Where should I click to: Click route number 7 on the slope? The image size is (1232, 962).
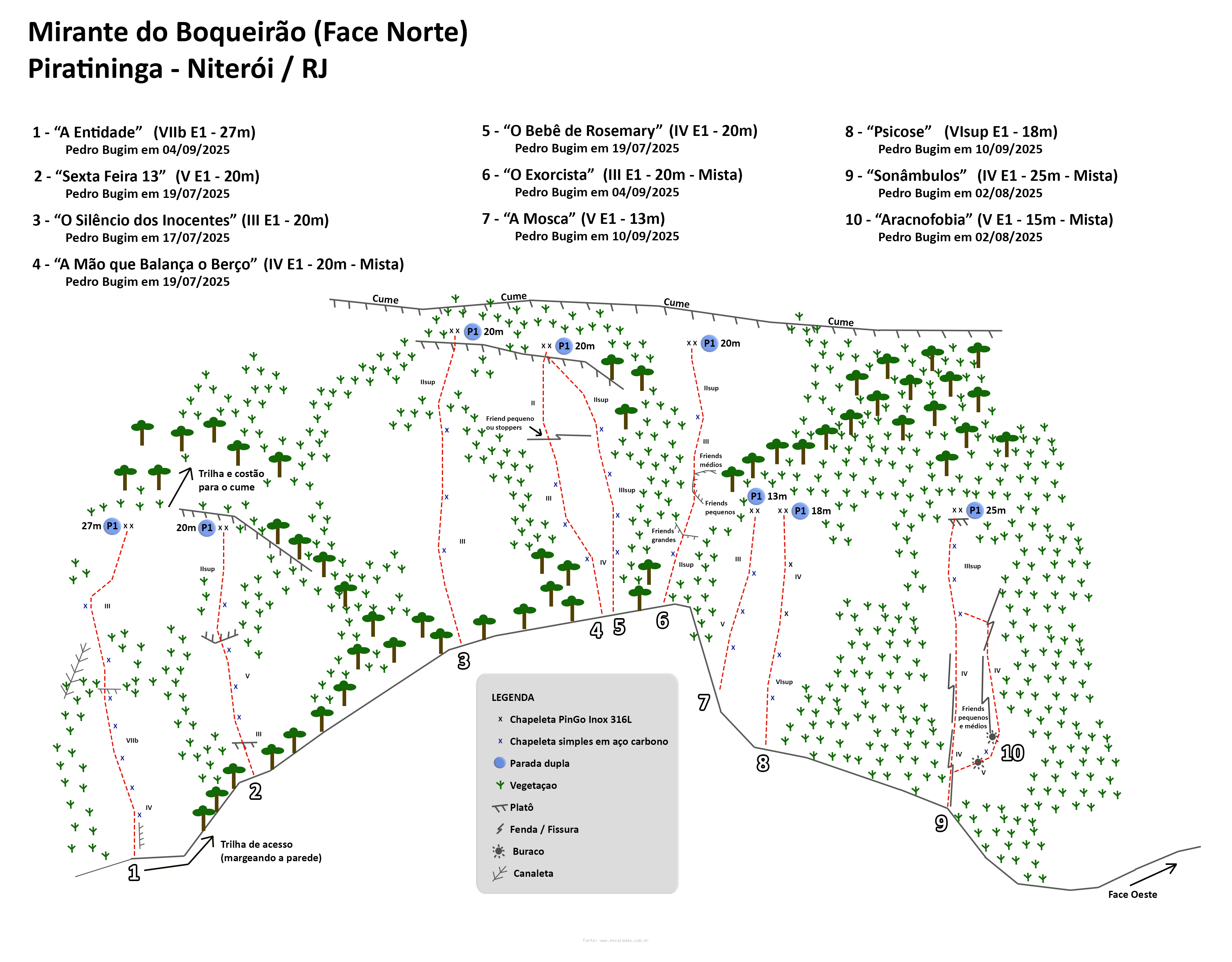(x=703, y=703)
